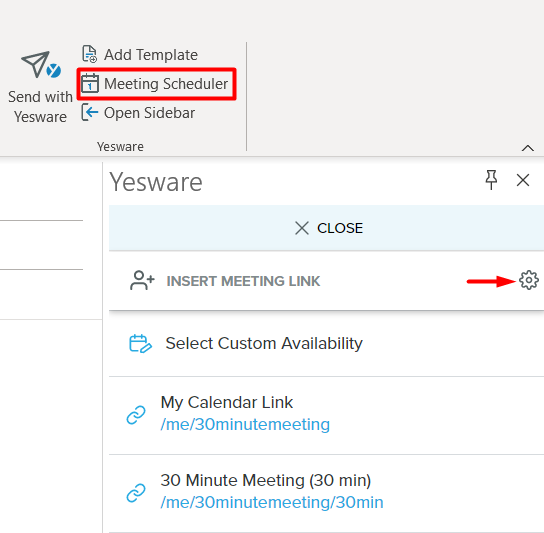Open Meeting Scheduler calendar icon
The image size is (544, 533).
[90, 83]
